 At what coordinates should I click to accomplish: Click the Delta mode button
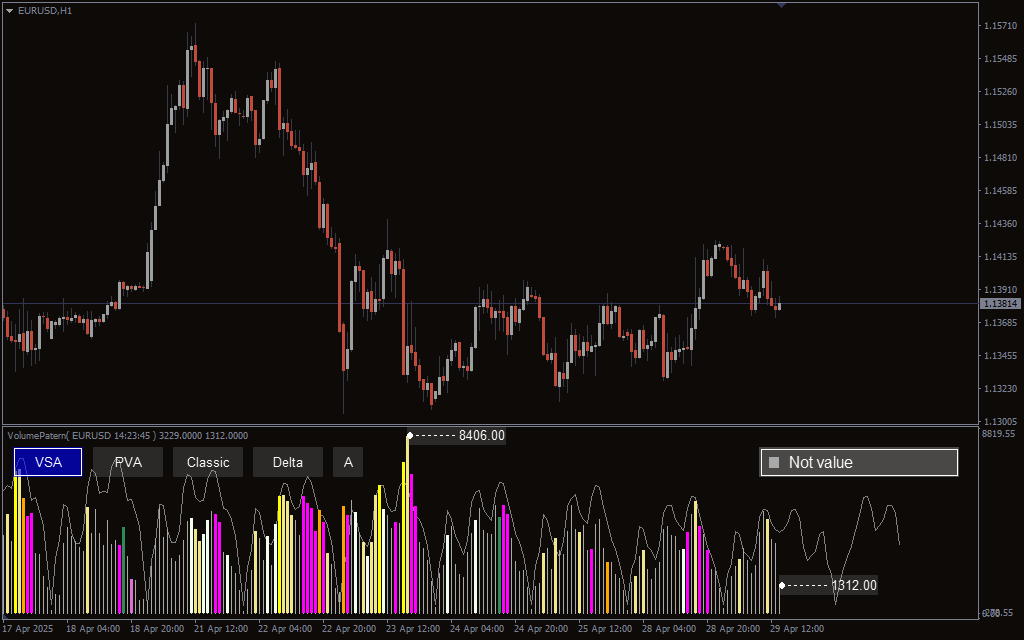pos(288,462)
